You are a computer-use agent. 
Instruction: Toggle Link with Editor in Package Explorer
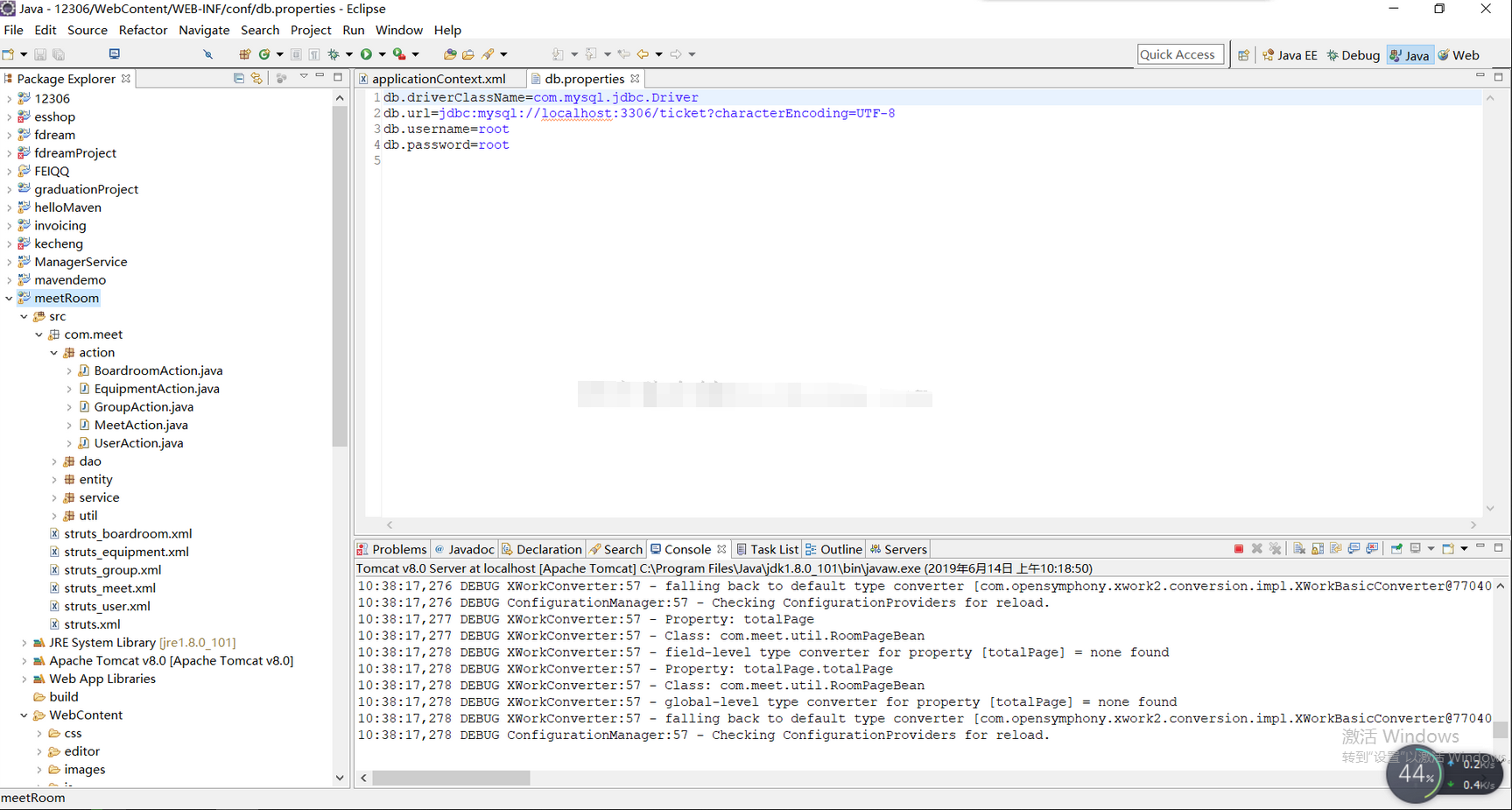click(x=257, y=78)
